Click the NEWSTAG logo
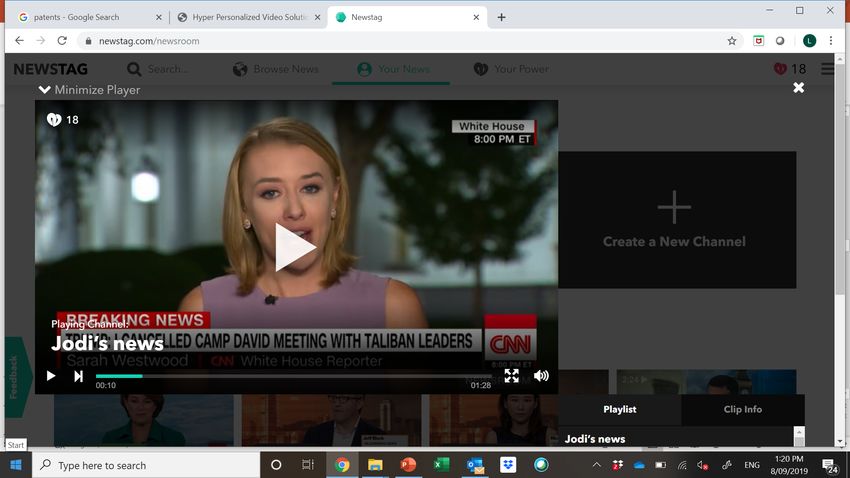Viewport: 850px width, 478px height. tap(50, 69)
